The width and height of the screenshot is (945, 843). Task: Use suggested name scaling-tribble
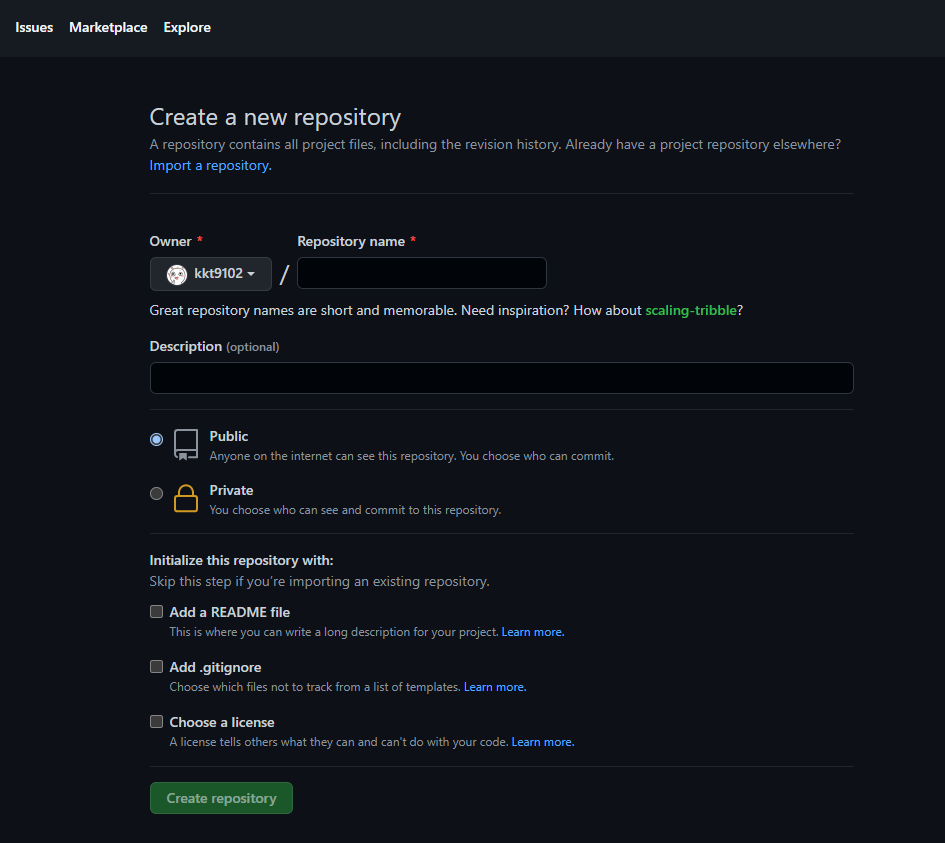click(691, 310)
